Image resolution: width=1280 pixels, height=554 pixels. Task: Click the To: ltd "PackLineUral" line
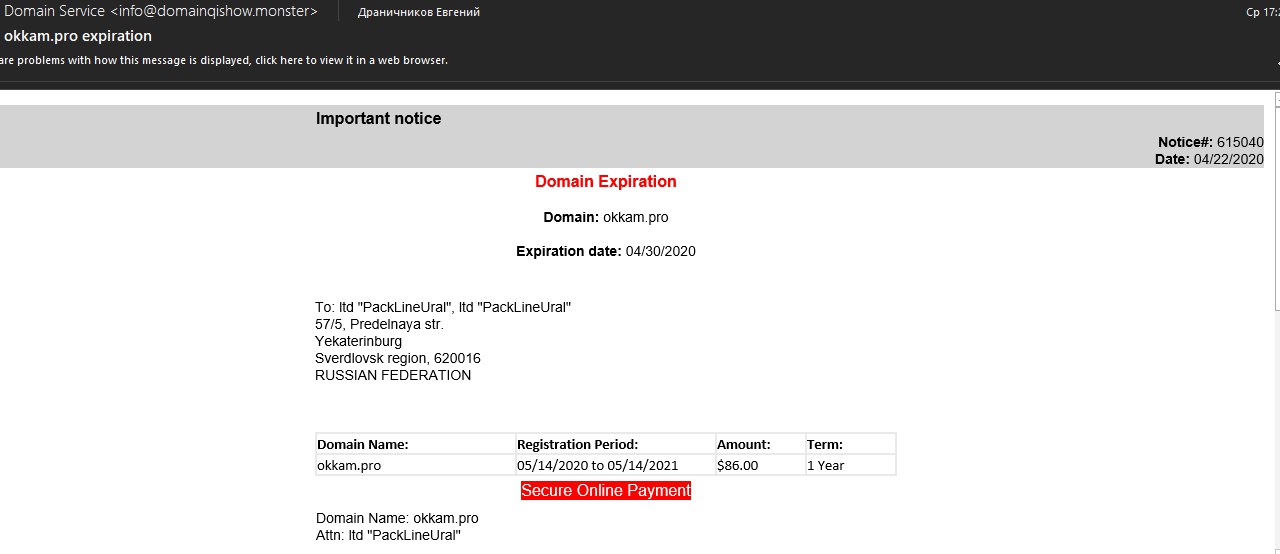(x=443, y=308)
